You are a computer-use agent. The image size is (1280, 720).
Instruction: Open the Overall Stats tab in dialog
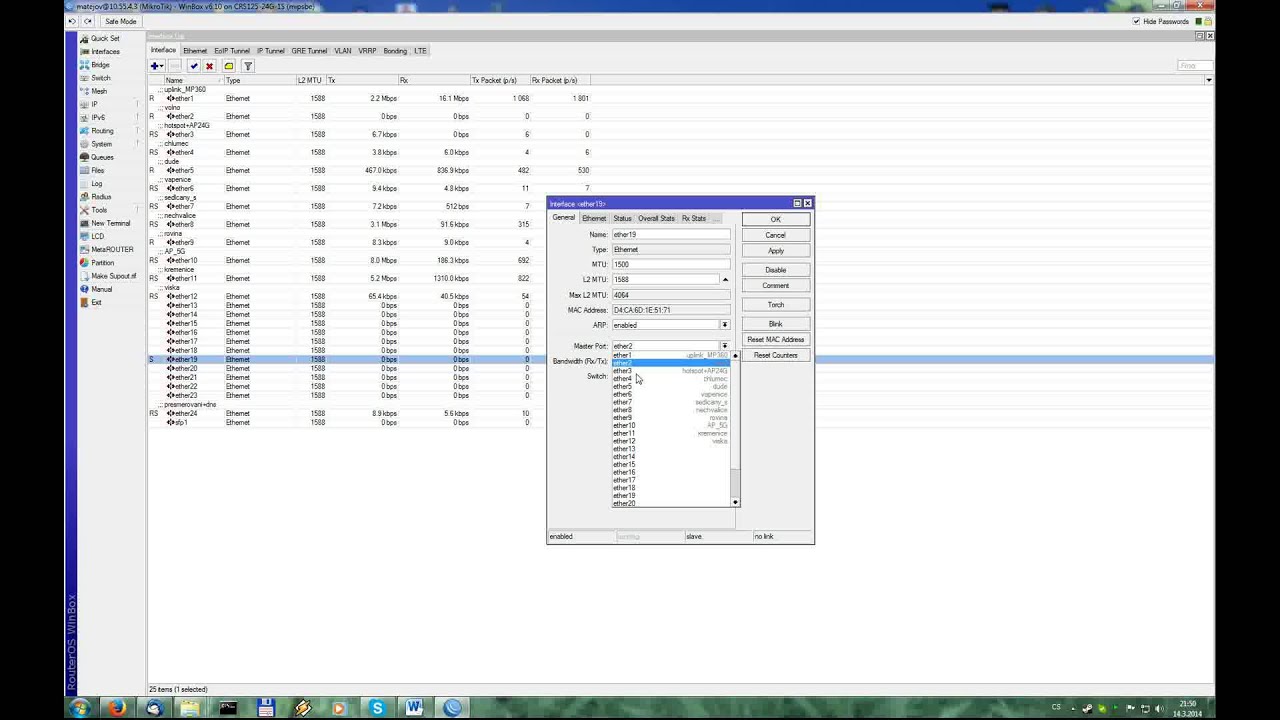656,218
